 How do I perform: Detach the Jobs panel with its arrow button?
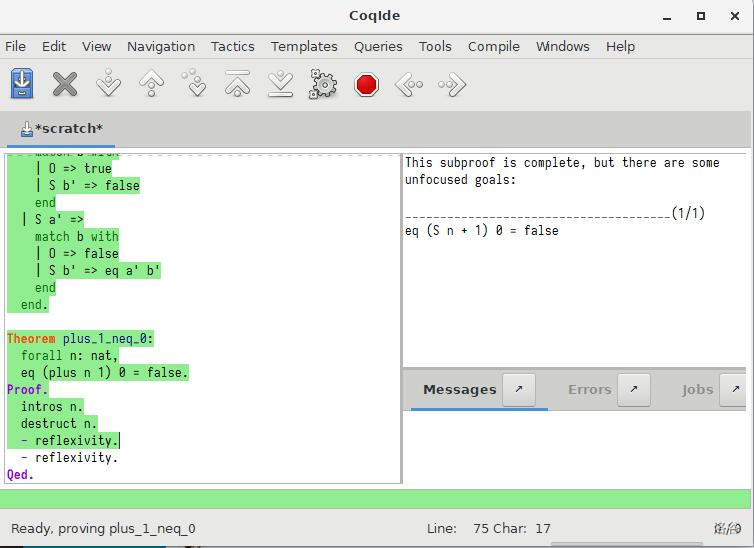(x=734, y=390)
